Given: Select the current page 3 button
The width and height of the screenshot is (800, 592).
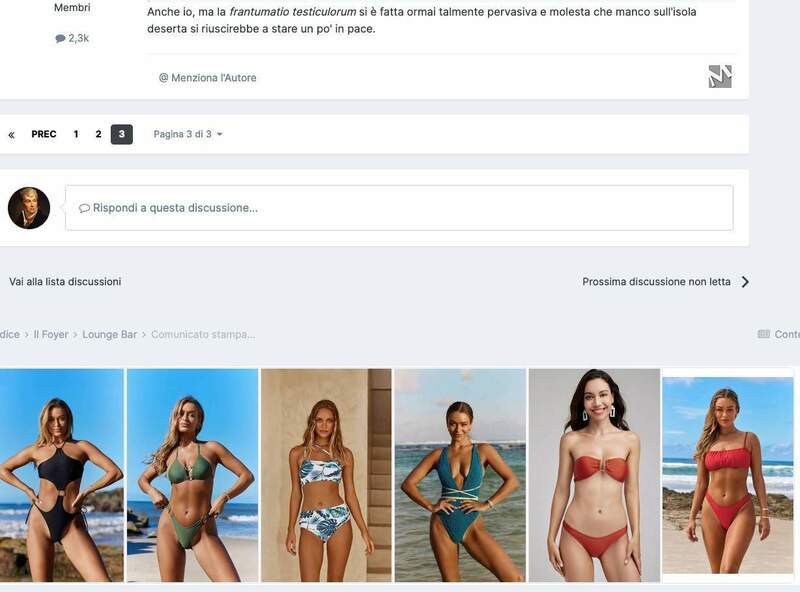Looking at the screenshot, I should [x=121, y=134].
